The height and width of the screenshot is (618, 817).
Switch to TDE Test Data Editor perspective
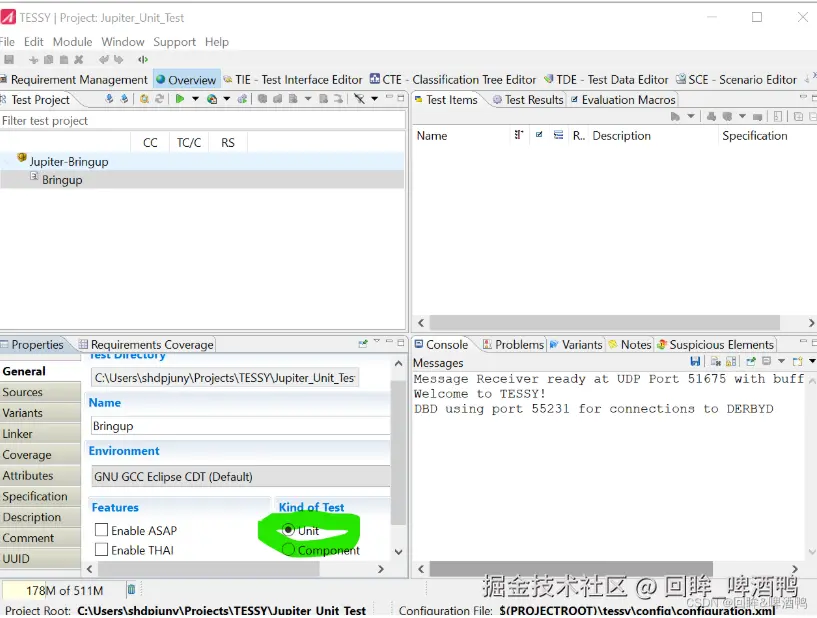(605, 80)
